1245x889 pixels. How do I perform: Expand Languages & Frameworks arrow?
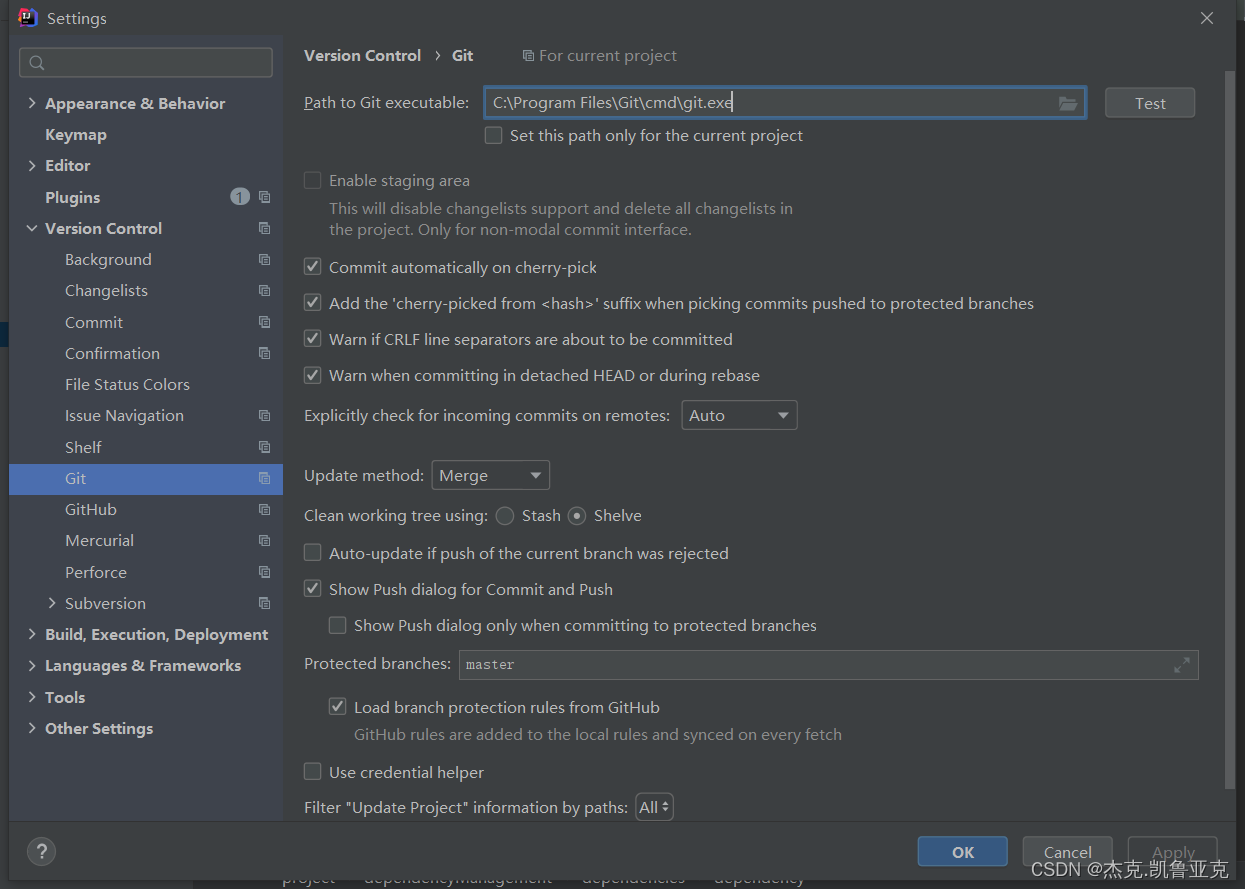coord(32,665)
